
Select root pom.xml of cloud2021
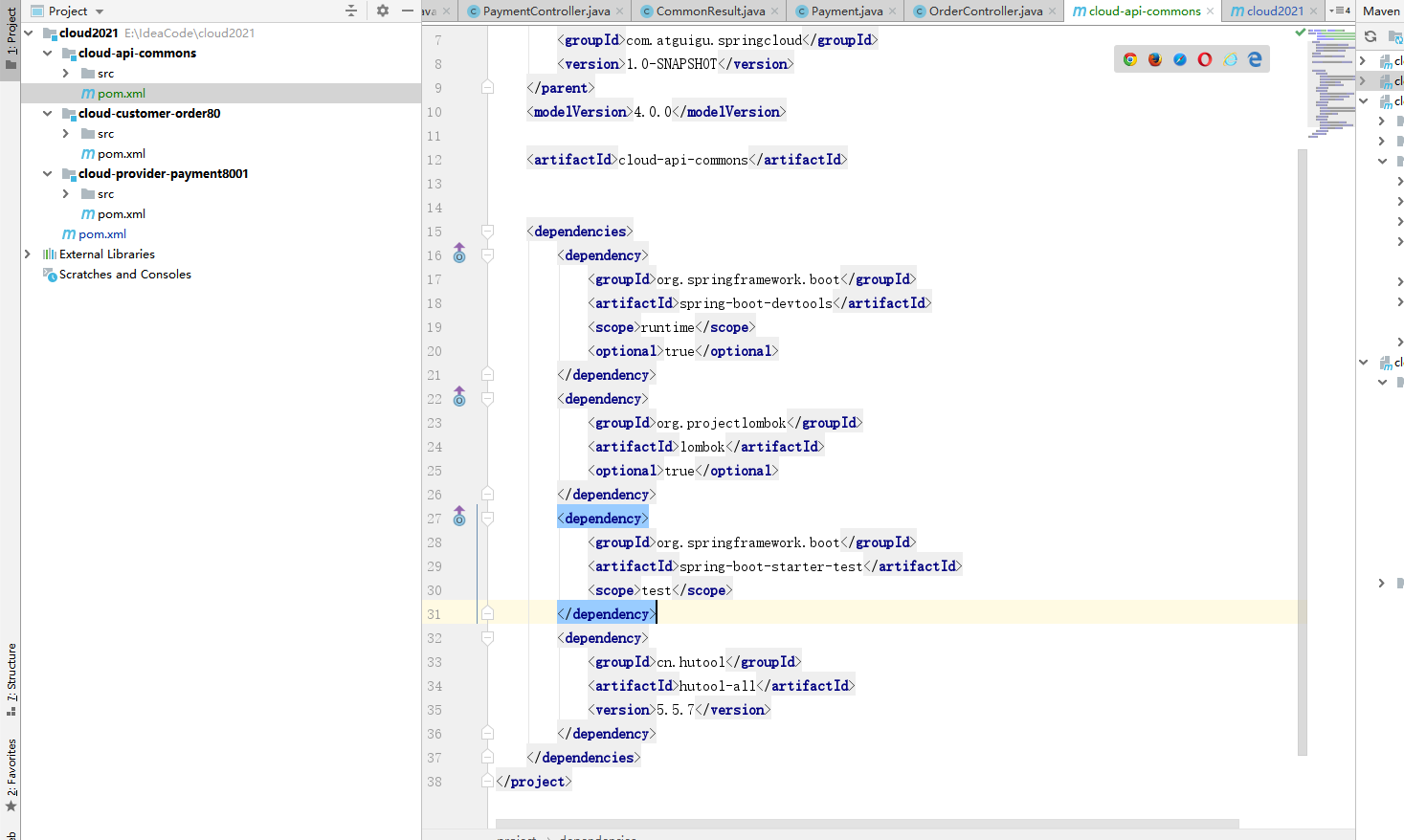pos(101,233)
